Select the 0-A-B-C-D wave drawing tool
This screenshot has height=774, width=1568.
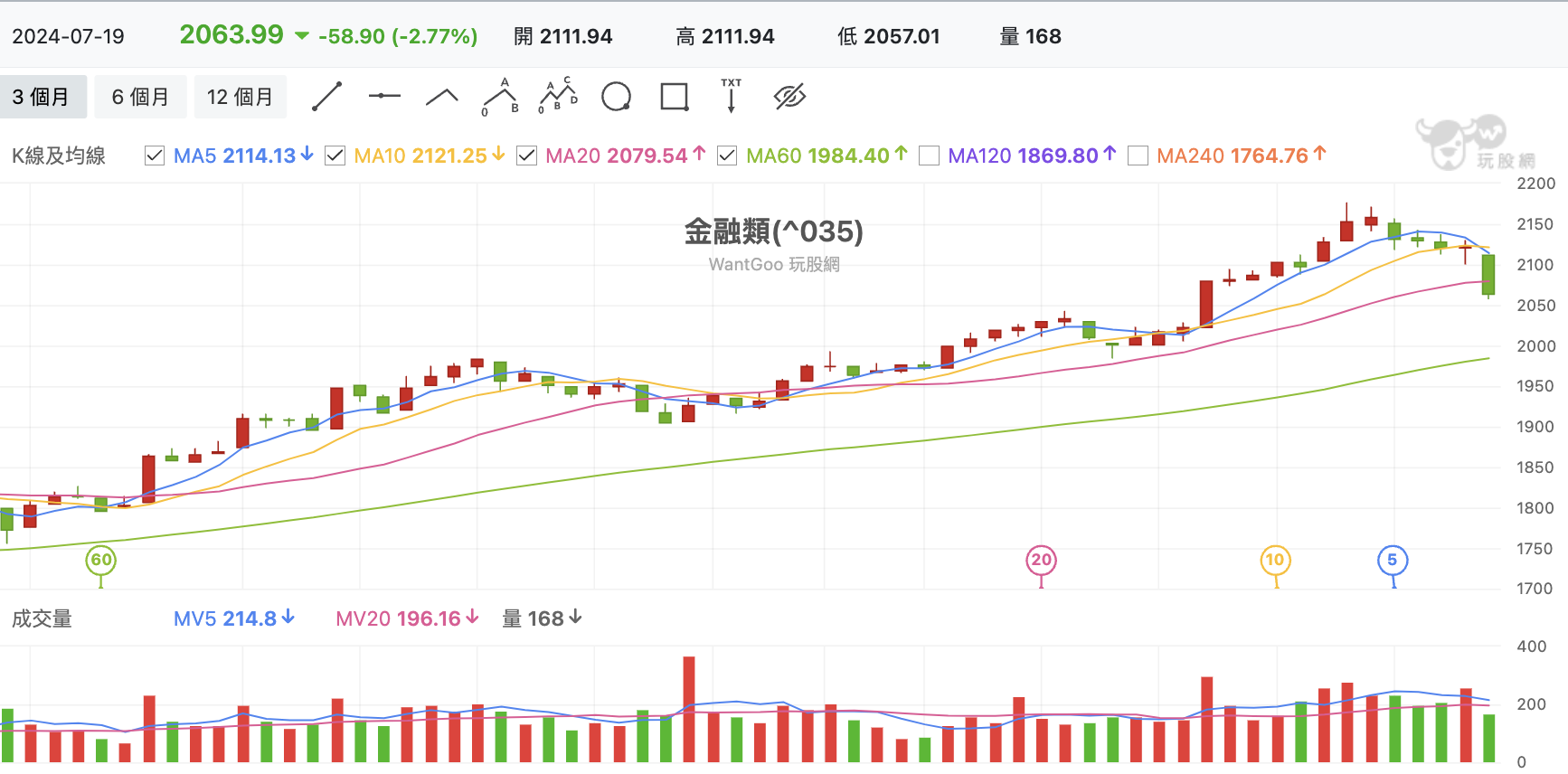pyautogui.click(x=558, y=96)
